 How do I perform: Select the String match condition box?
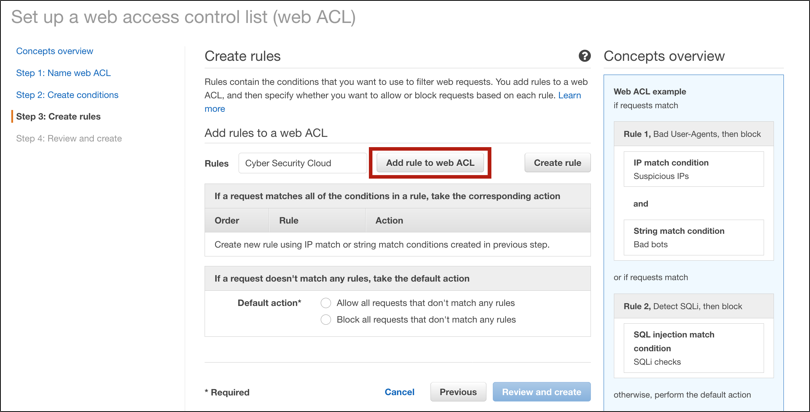click(693, 237)
